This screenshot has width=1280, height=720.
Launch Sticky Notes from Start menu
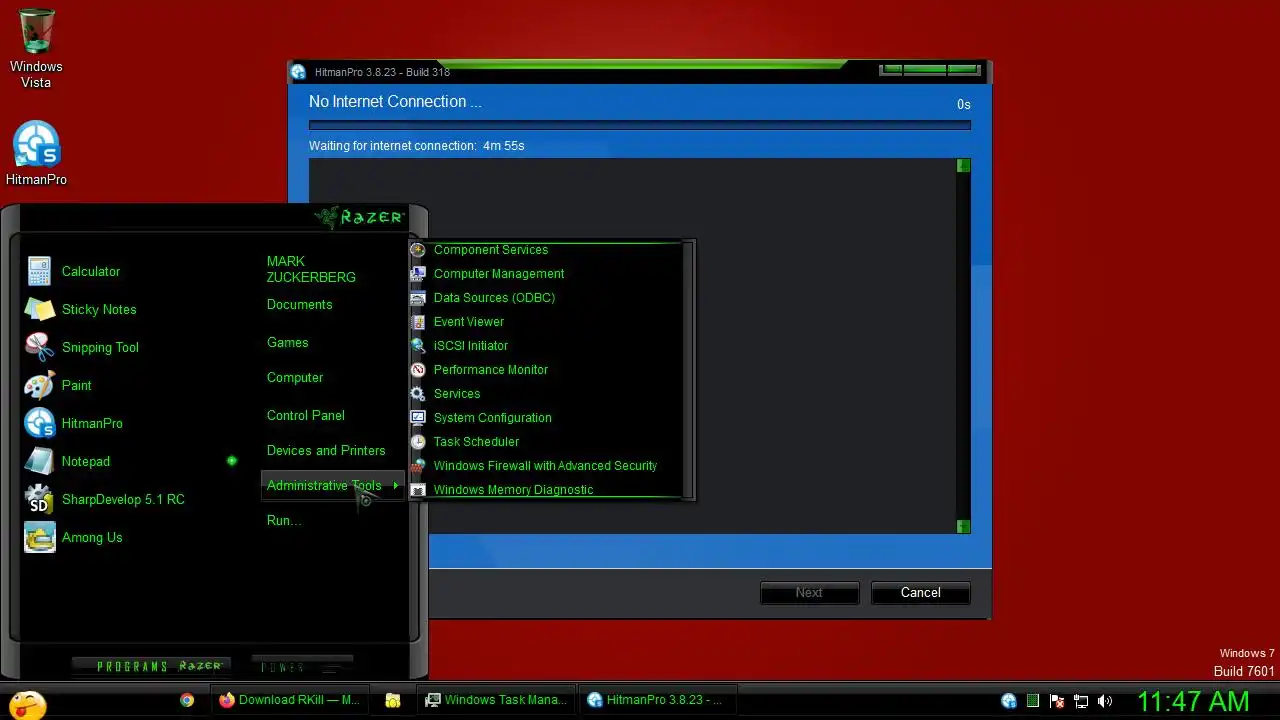(x=98, y=309)
